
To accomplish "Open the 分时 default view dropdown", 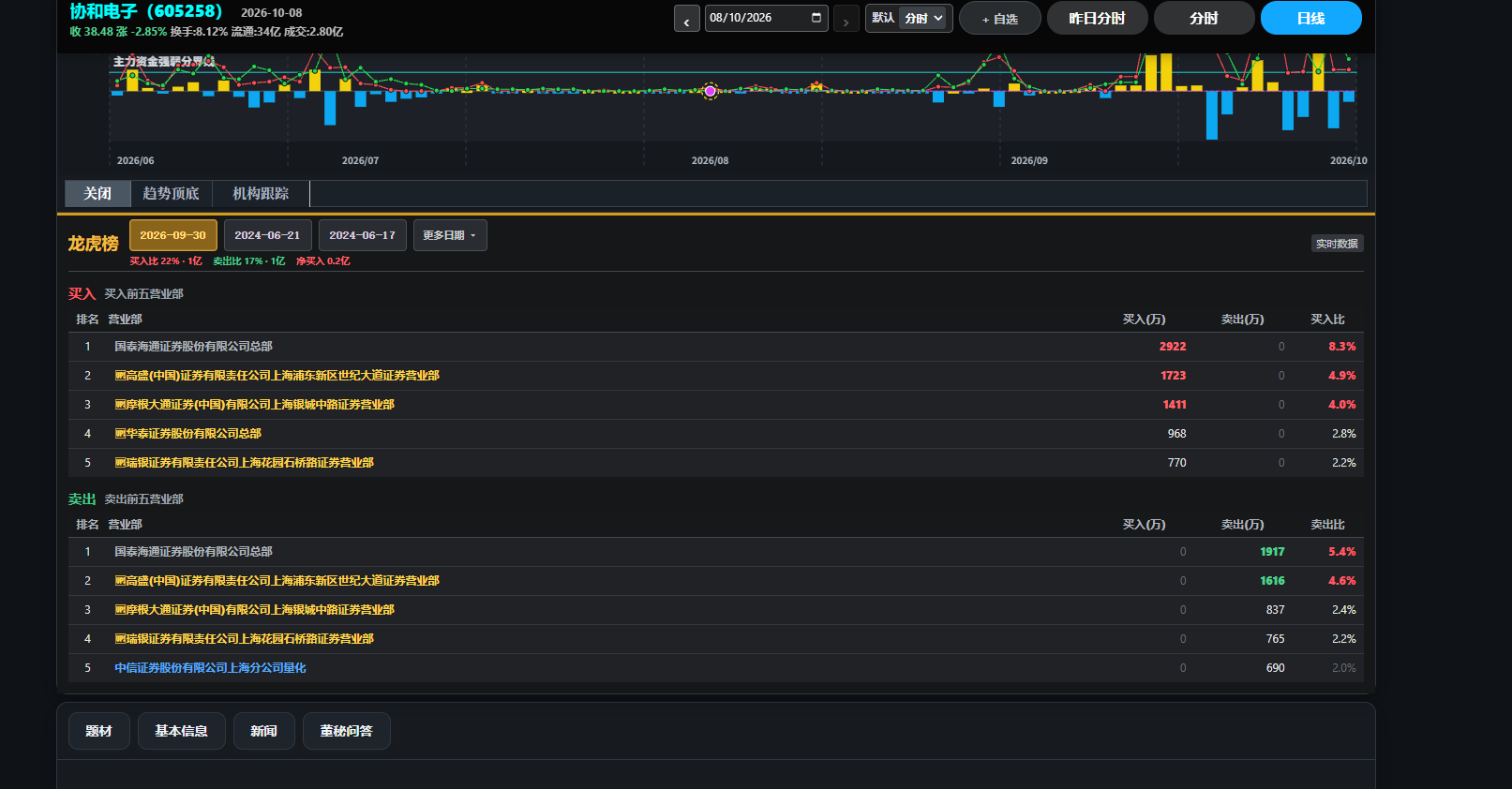I will 924,18.
